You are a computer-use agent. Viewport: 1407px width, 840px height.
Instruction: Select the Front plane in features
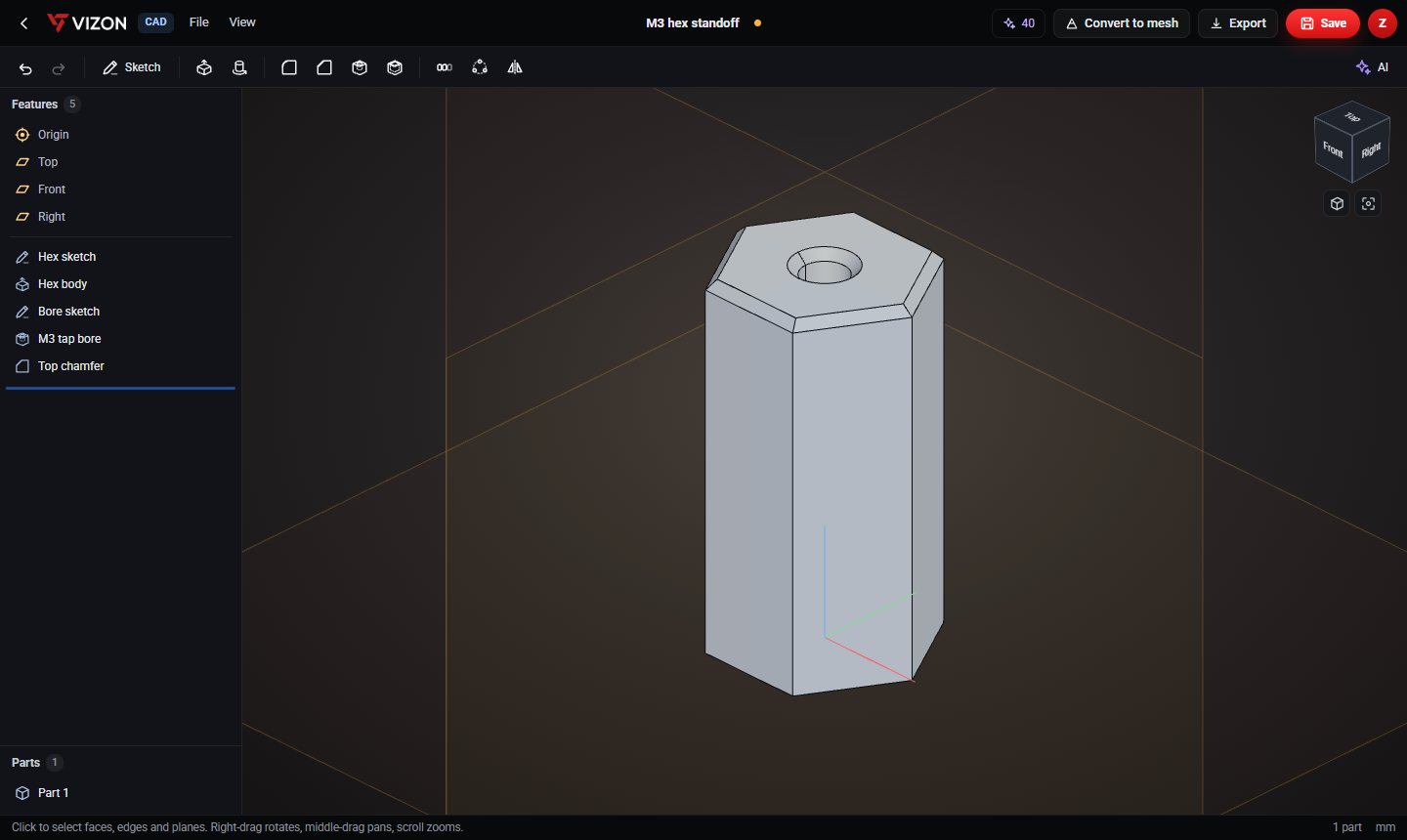(x=120, y=189)
